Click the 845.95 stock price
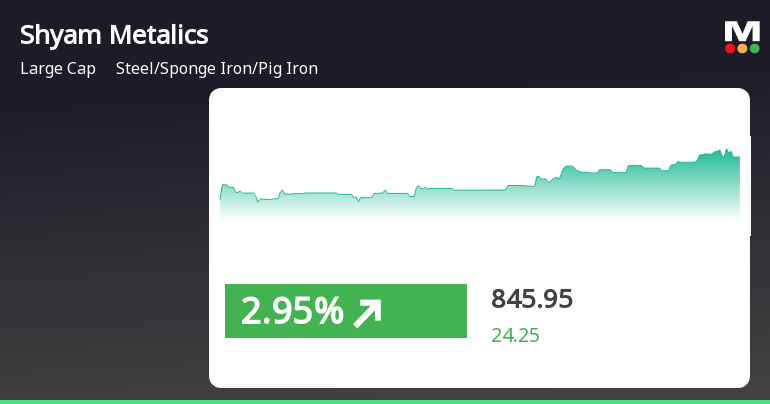The height and width of the screenshot is (404, 770). click(532, 299)
